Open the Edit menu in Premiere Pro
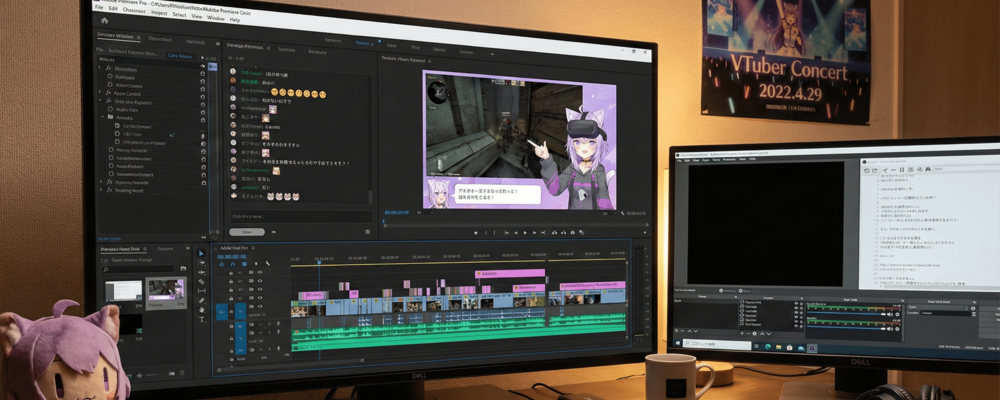This screenshot has width=1000, height=400. (114, 8)
